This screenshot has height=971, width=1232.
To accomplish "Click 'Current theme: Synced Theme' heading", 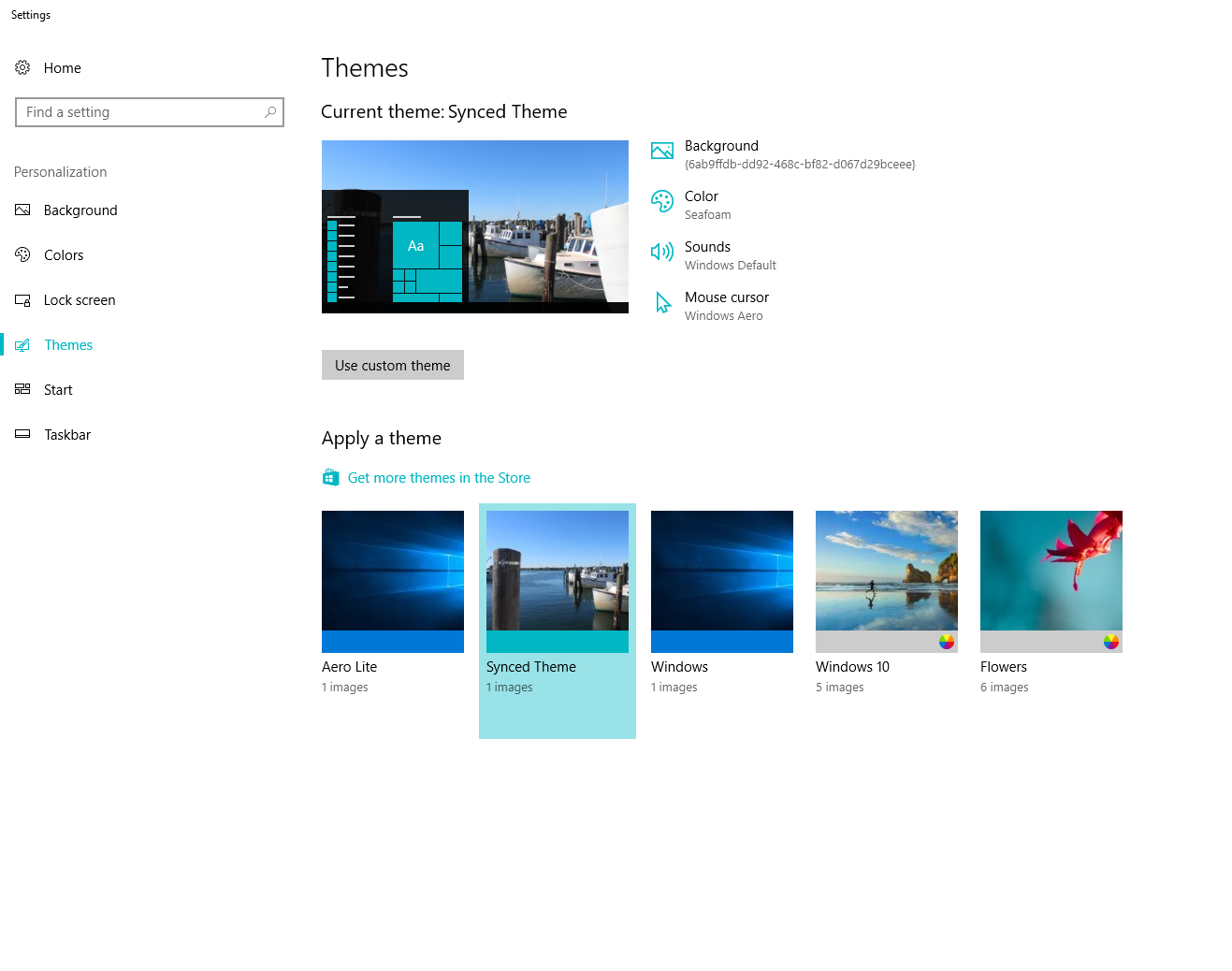I will [444, 112].
